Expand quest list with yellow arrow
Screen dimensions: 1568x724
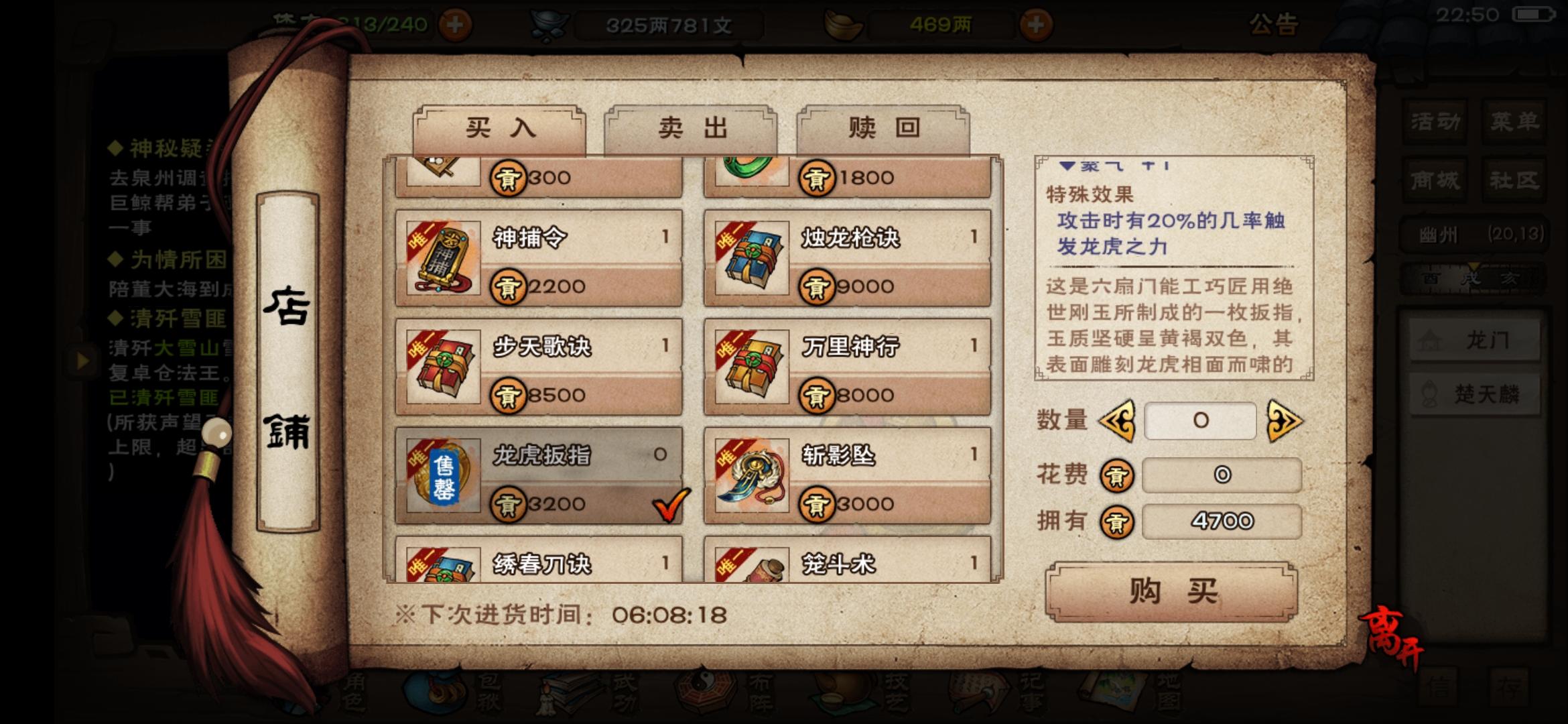[x=82, y=361]
